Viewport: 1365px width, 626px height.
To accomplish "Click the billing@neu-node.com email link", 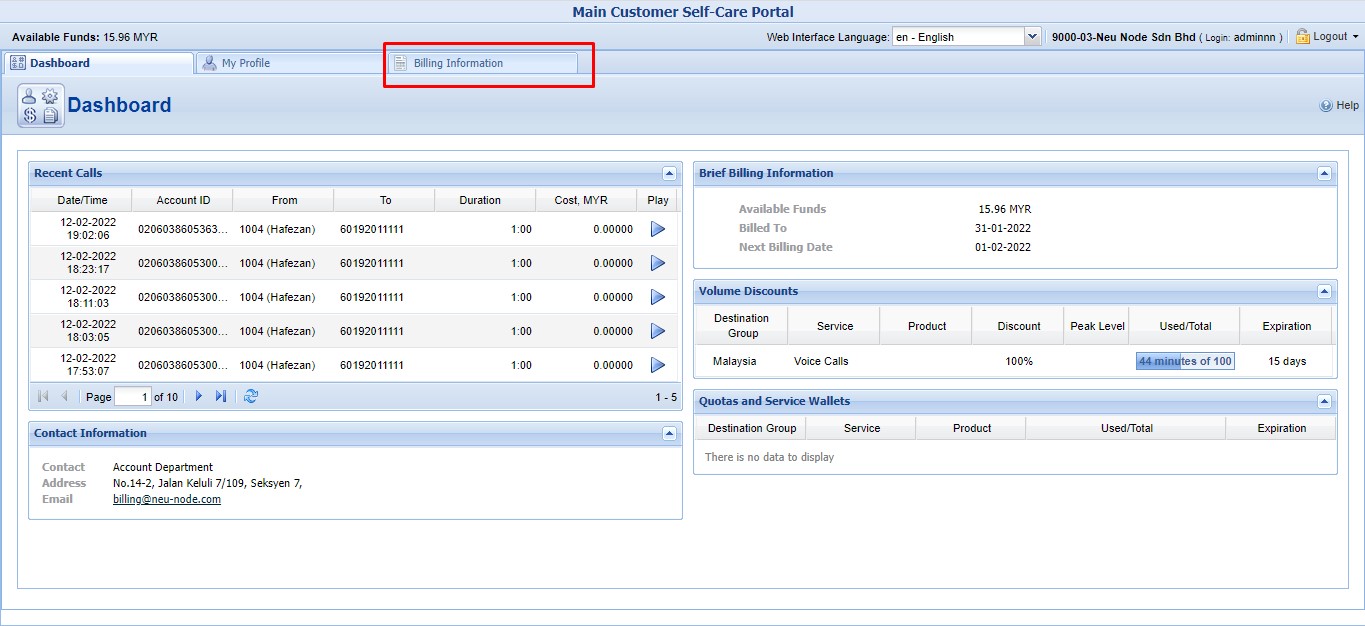I will (167, 499).
